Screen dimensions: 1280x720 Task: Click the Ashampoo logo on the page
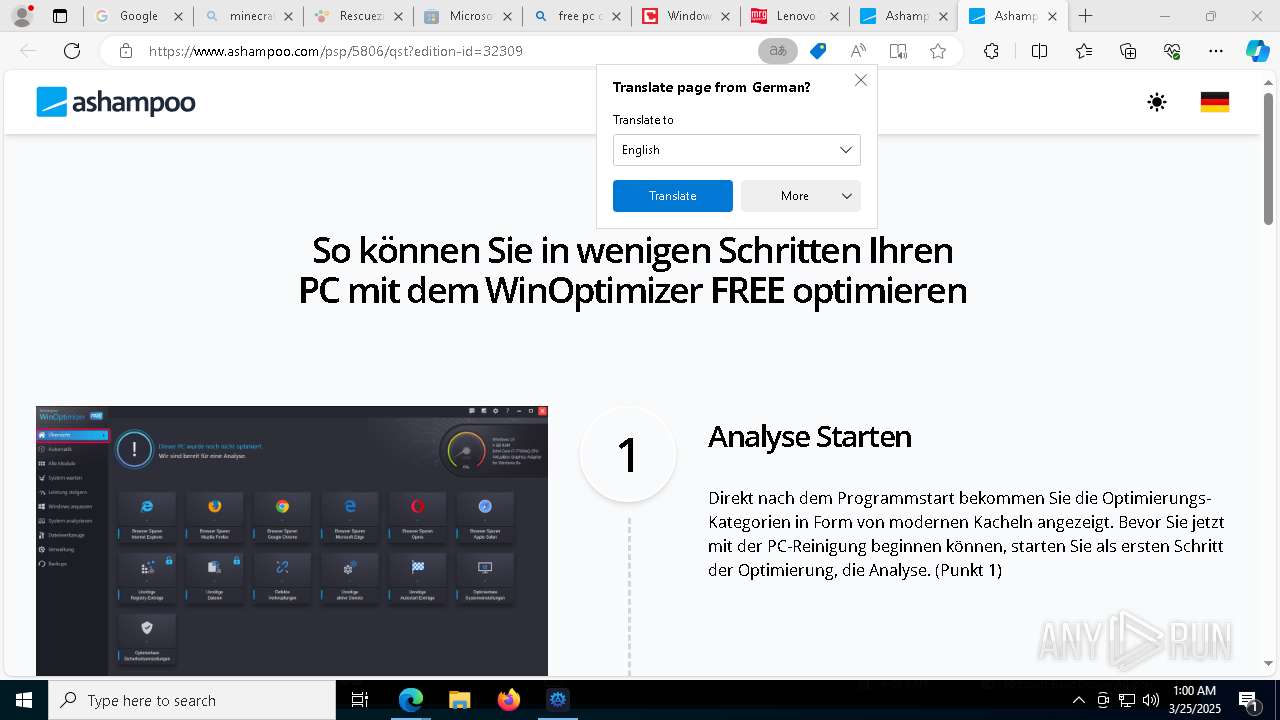click(116, 102)
